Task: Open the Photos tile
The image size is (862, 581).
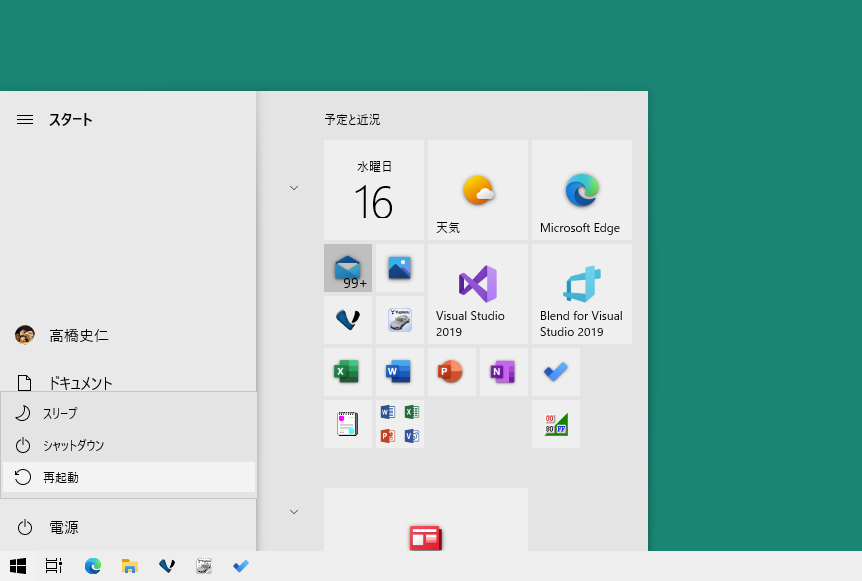Action: tap(400, 268)
